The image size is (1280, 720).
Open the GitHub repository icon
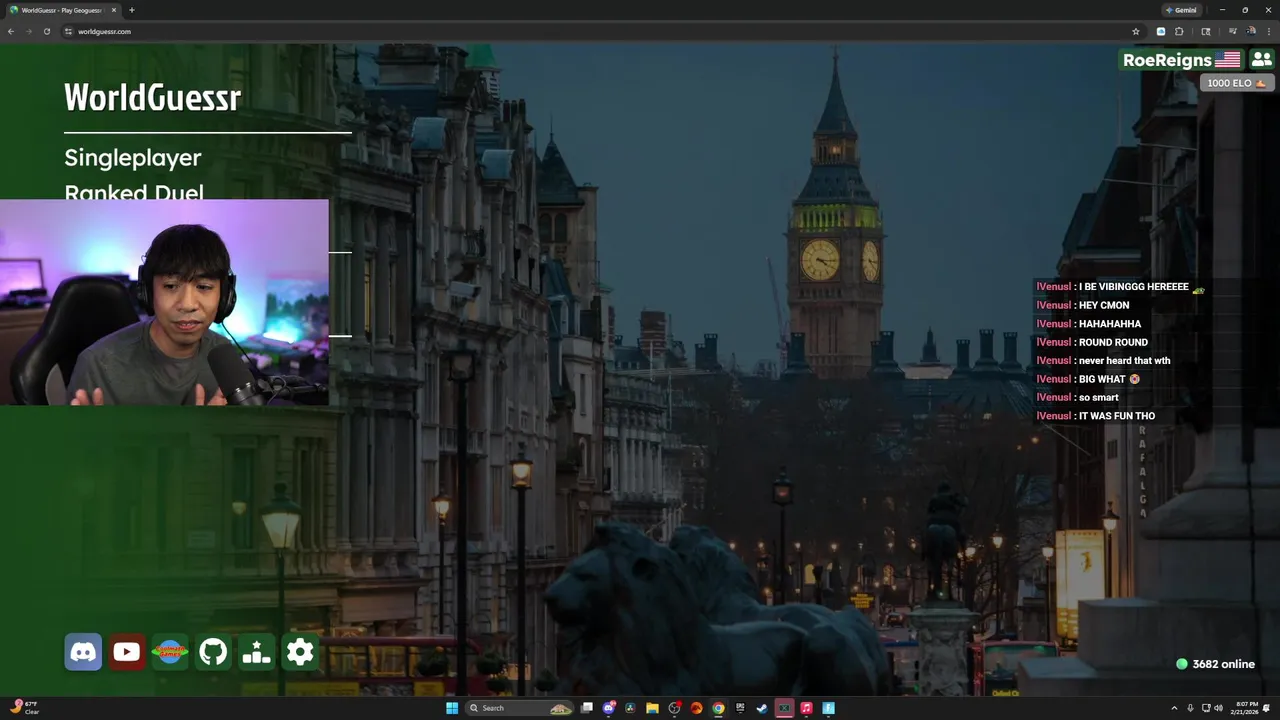(x=213, y=653)
